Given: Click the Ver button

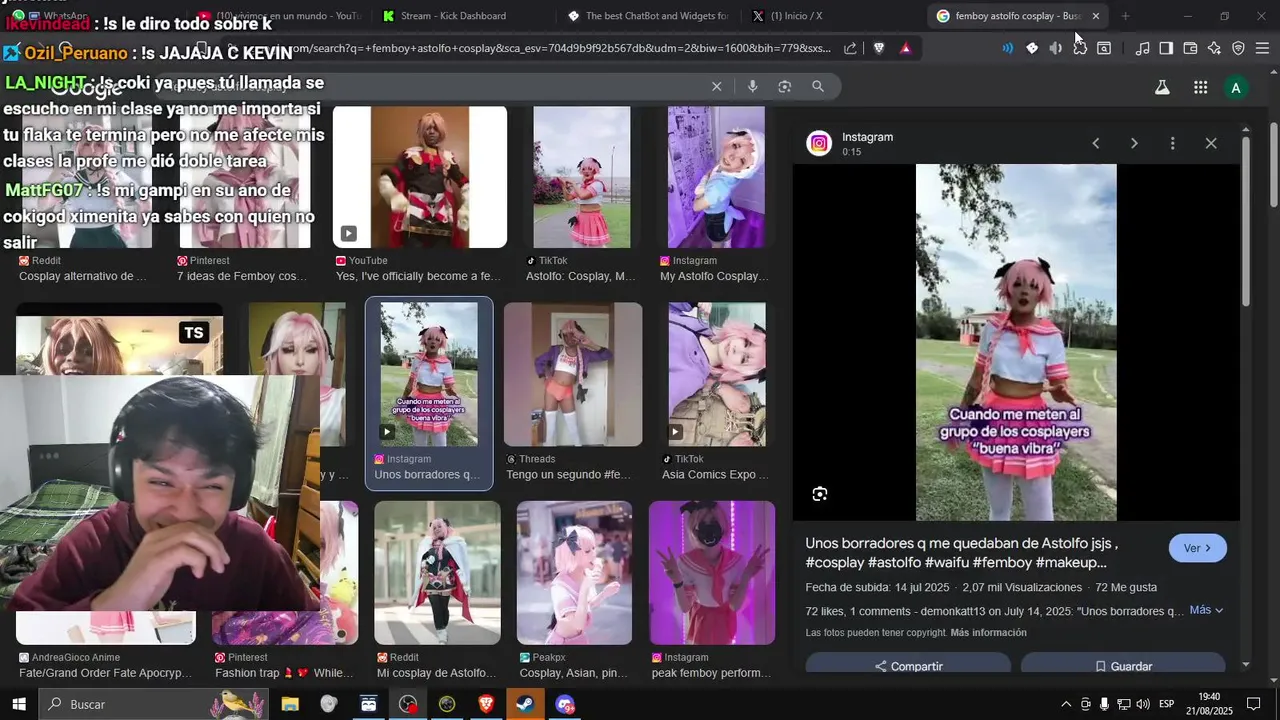Looking at the screenshot, I should pos(1197,548).
